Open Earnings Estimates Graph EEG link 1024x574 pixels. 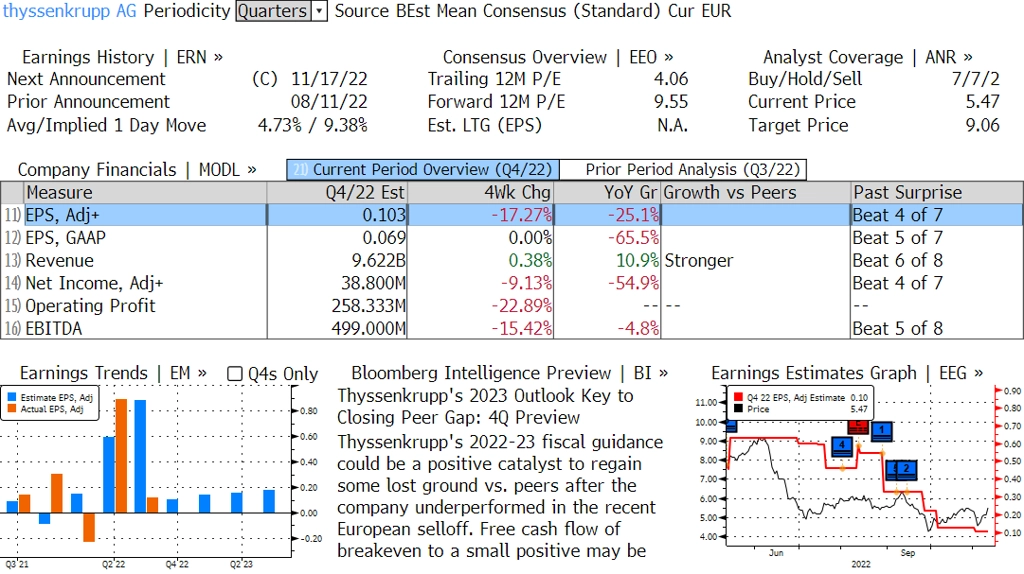pos(847,373)
